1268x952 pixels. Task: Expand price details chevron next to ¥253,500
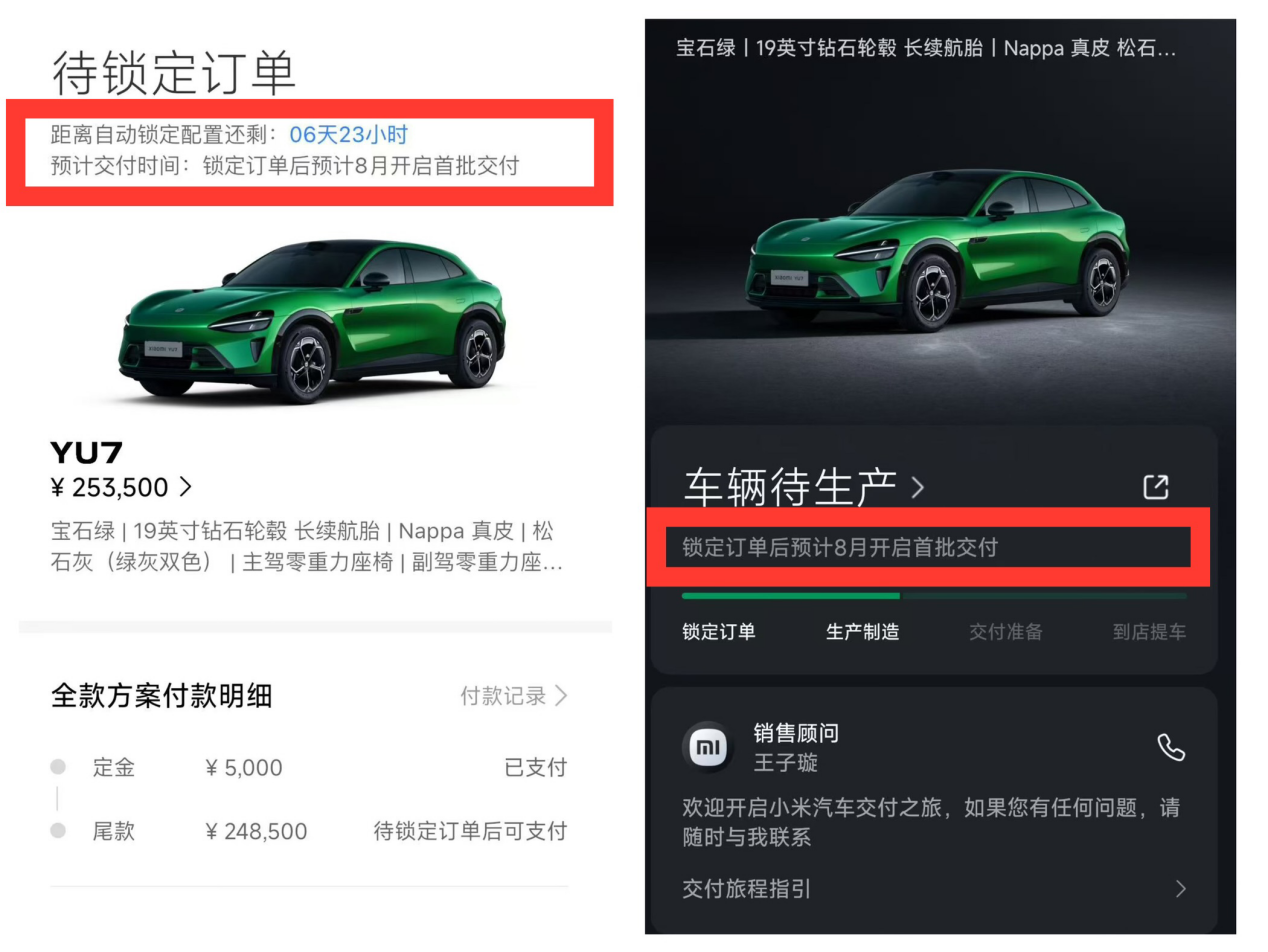tap(185, 487)
